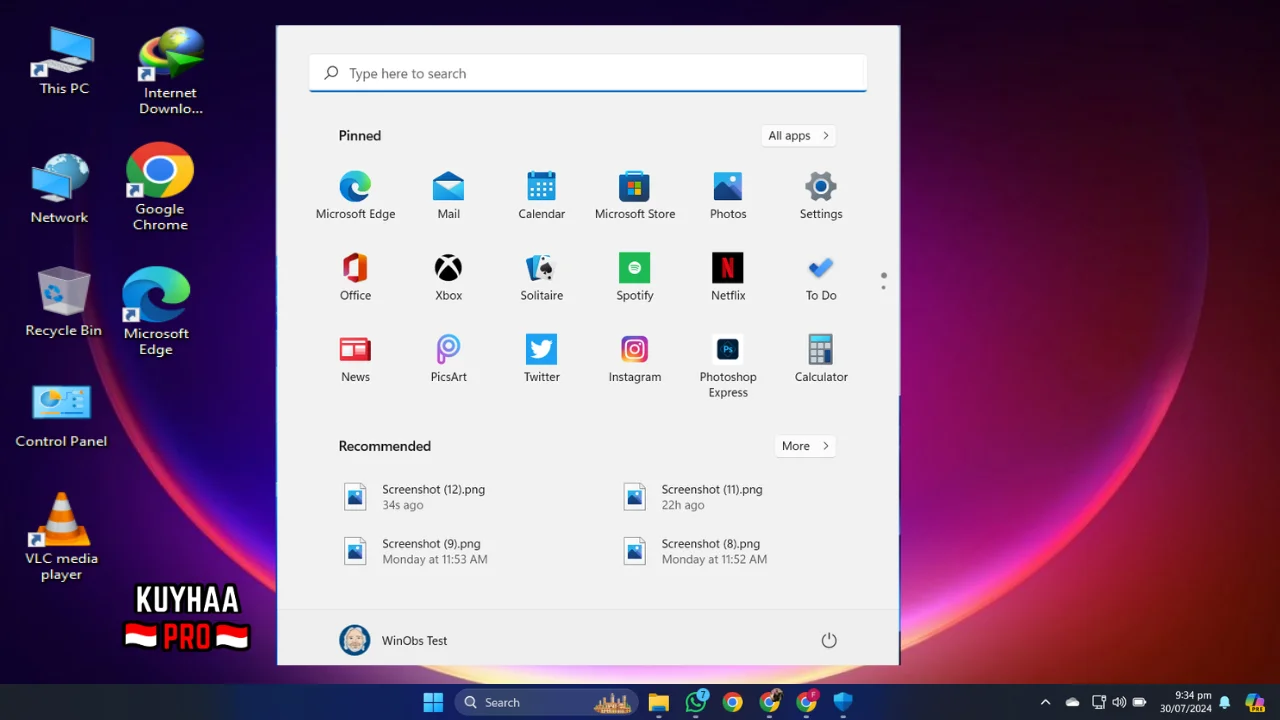This screenshot has width=1280, height=720.
Task: Open recommended file Screenshot (12).png
Action: (x=414, y=497)
